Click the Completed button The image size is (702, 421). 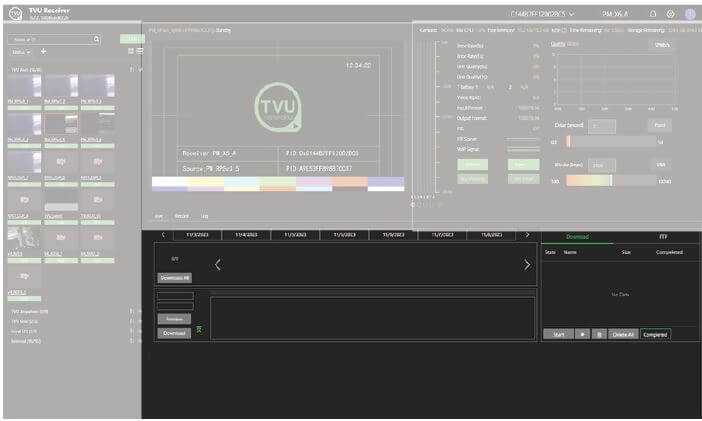pyautogui.click(x=655, y=334)
